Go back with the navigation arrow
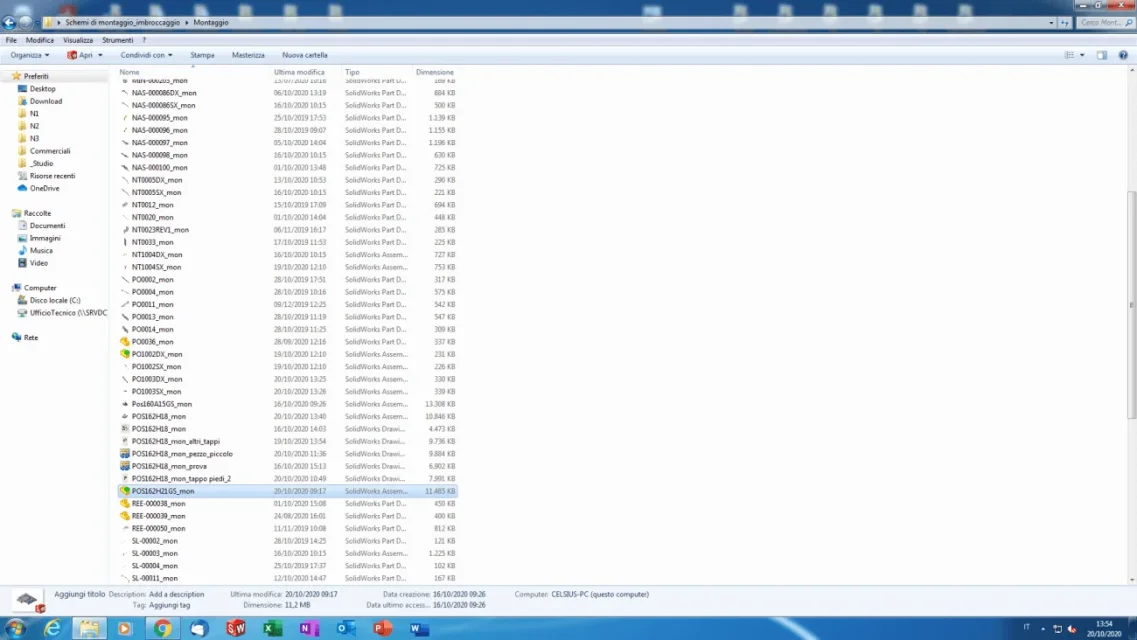Image resolution: width=1137 pixels, height=640 pixels. pyautogui.click(x=9, y=22)
